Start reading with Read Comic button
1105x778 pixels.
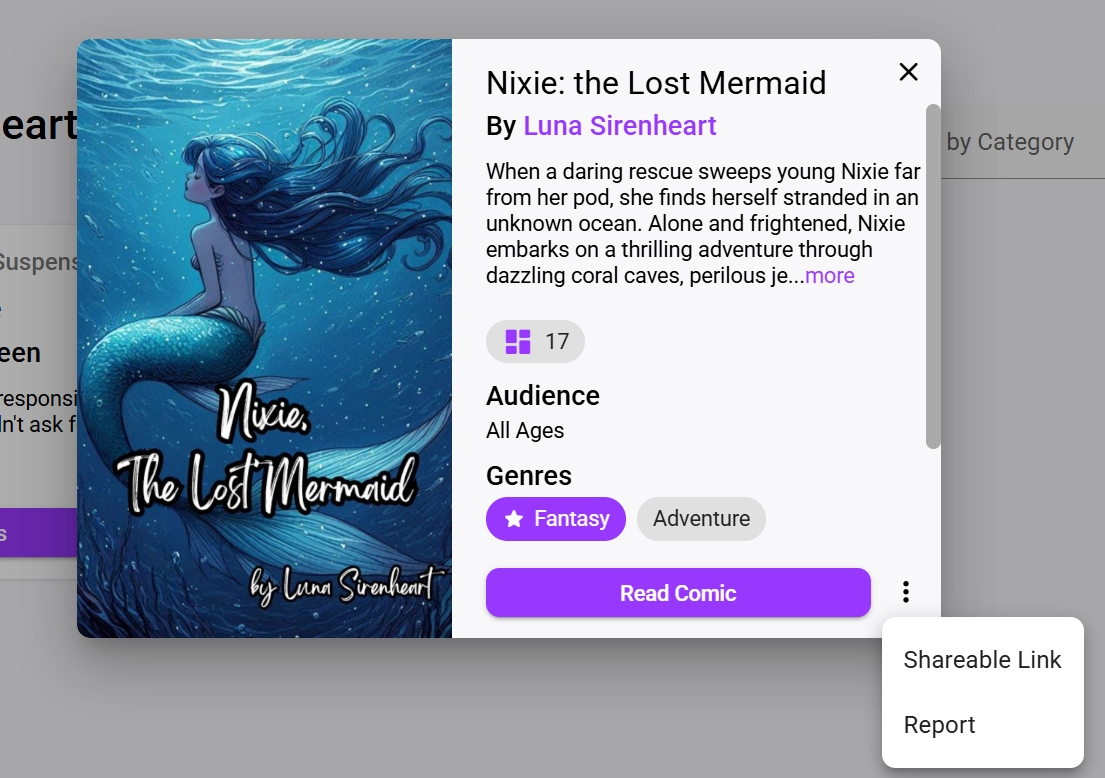(678, 593)
